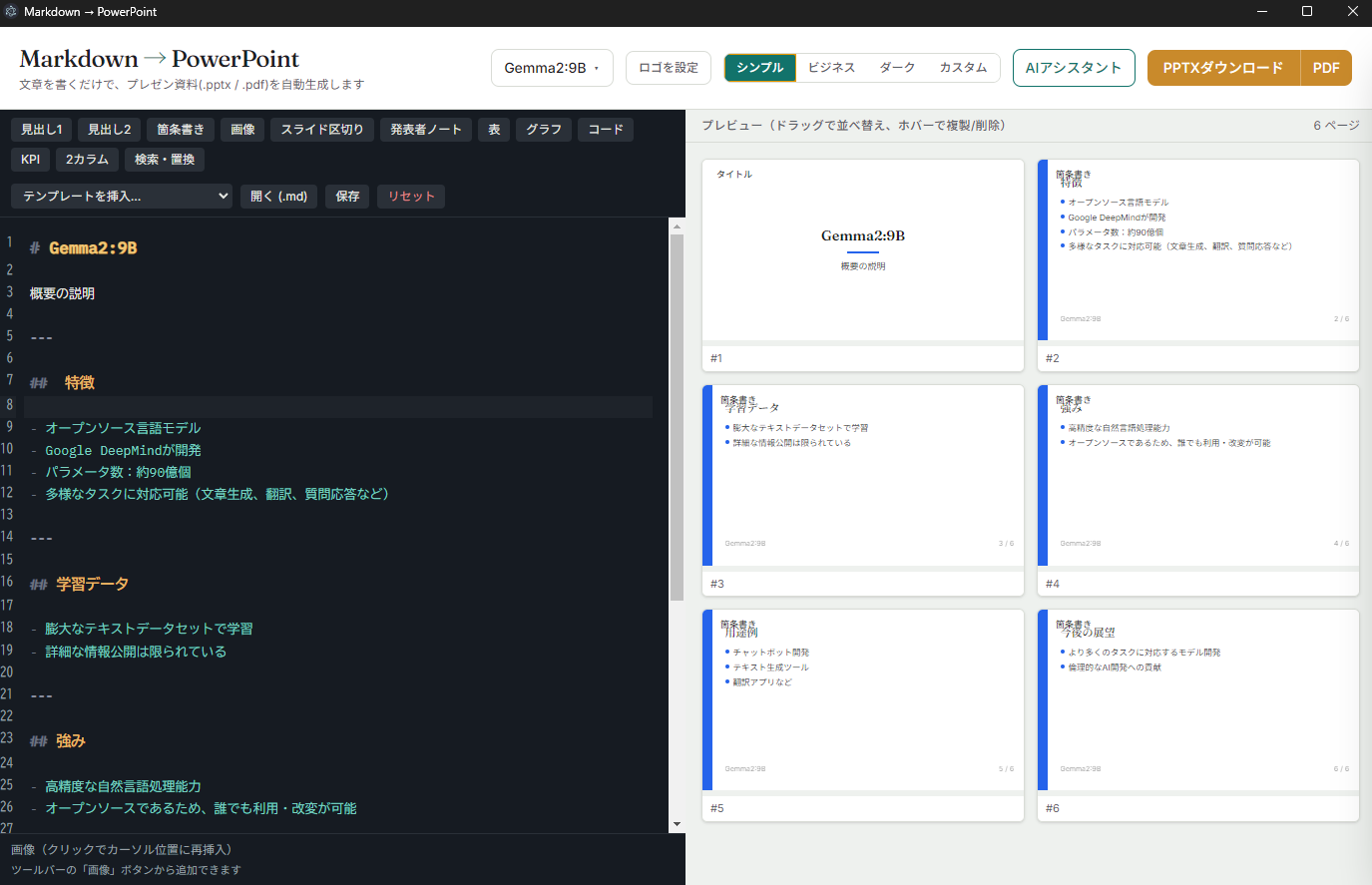Click the 'パラメータ数：約90億個' bullet line

tap(111, 472)
